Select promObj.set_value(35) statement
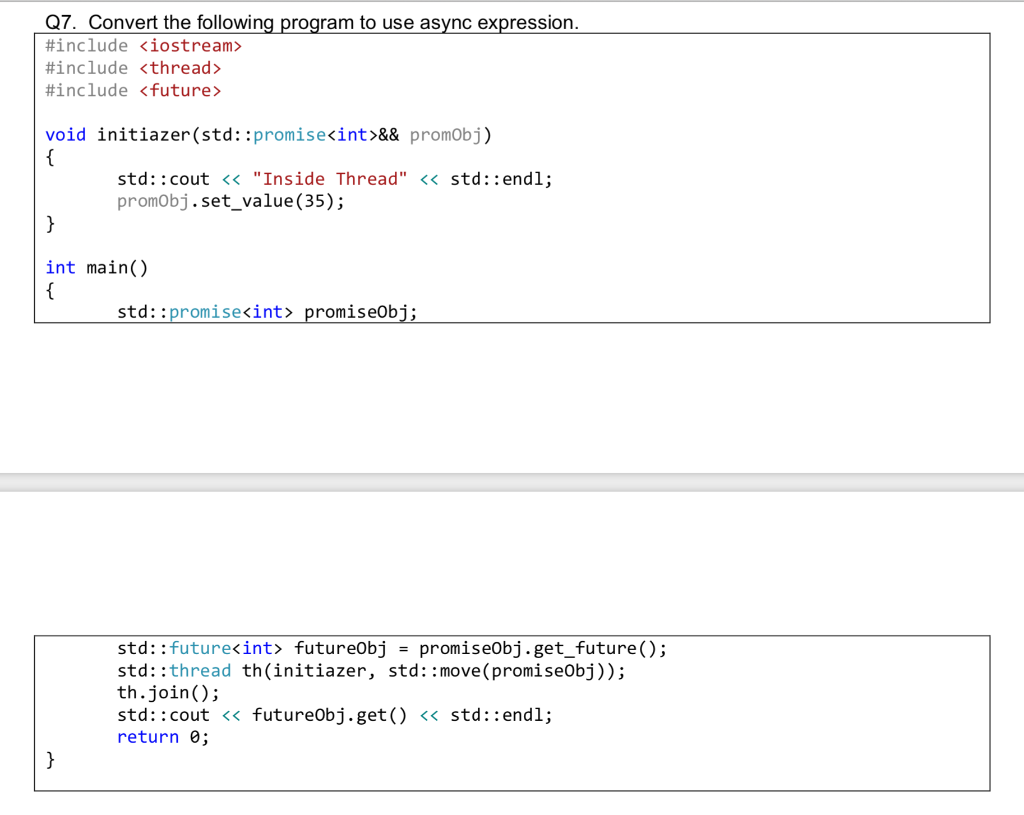Image resolution: width=1024 pixels, height=815 pixels. point(231,200)
